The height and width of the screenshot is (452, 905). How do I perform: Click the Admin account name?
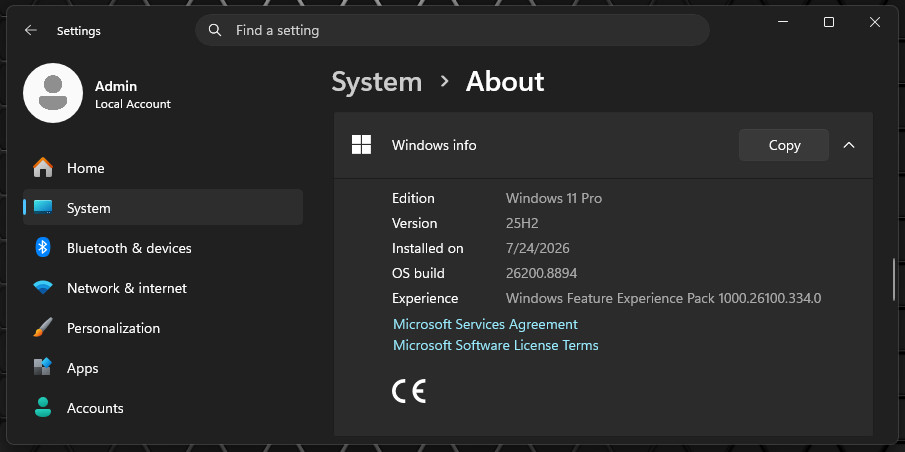point(116,86)
